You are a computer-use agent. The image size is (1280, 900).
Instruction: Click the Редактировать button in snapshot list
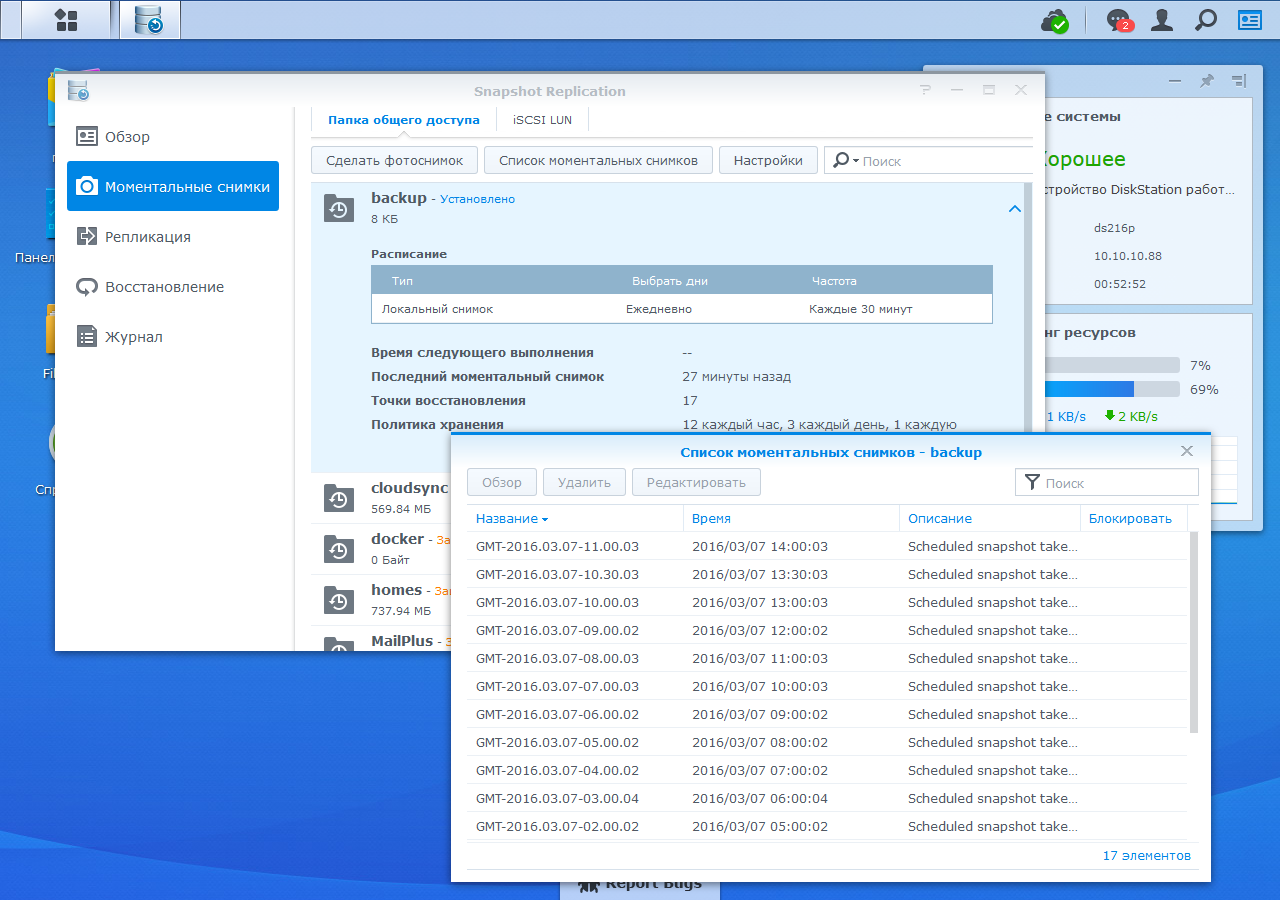pos(696,482)
